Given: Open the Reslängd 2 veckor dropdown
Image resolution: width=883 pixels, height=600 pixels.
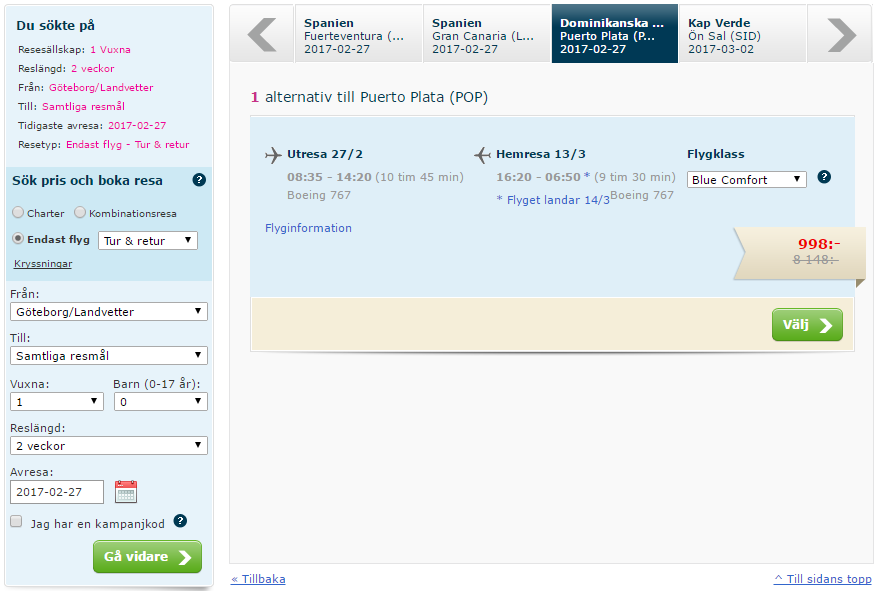Looking at the screenshot, I should 109,446.
